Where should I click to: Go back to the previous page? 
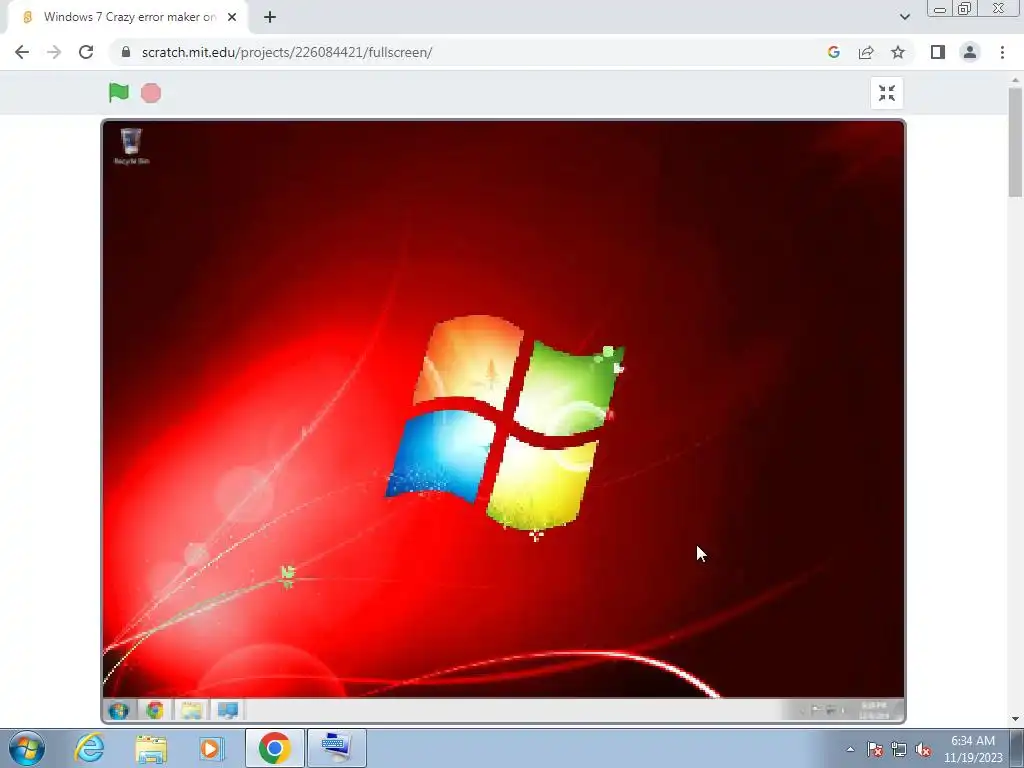click(22, 52)
